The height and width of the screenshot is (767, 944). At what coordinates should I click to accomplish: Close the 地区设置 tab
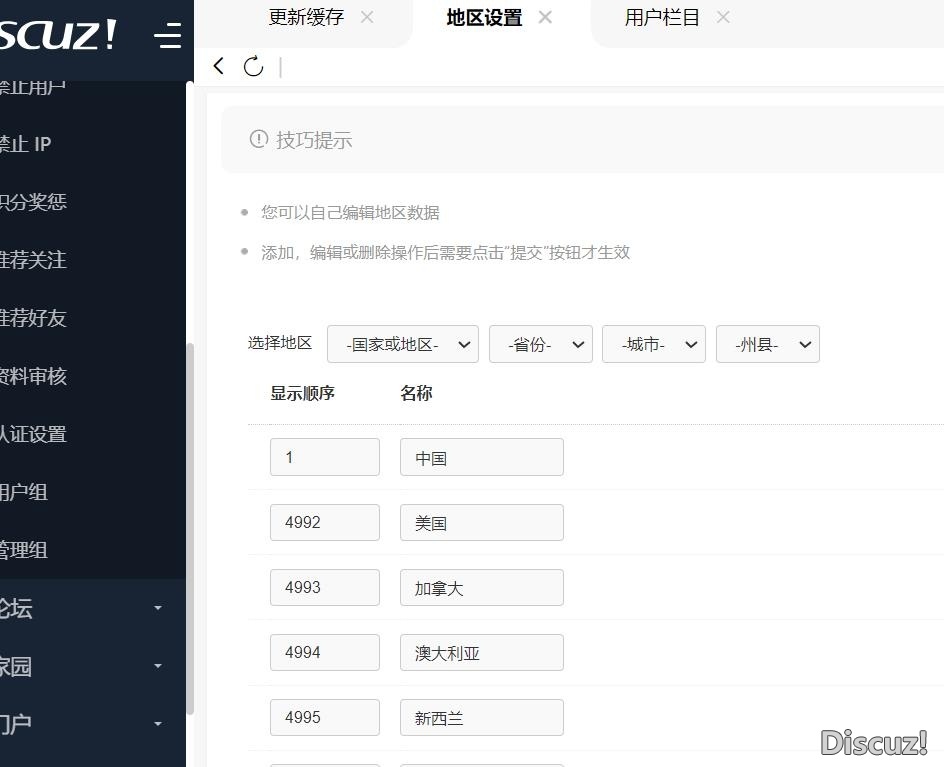point(545,17)
